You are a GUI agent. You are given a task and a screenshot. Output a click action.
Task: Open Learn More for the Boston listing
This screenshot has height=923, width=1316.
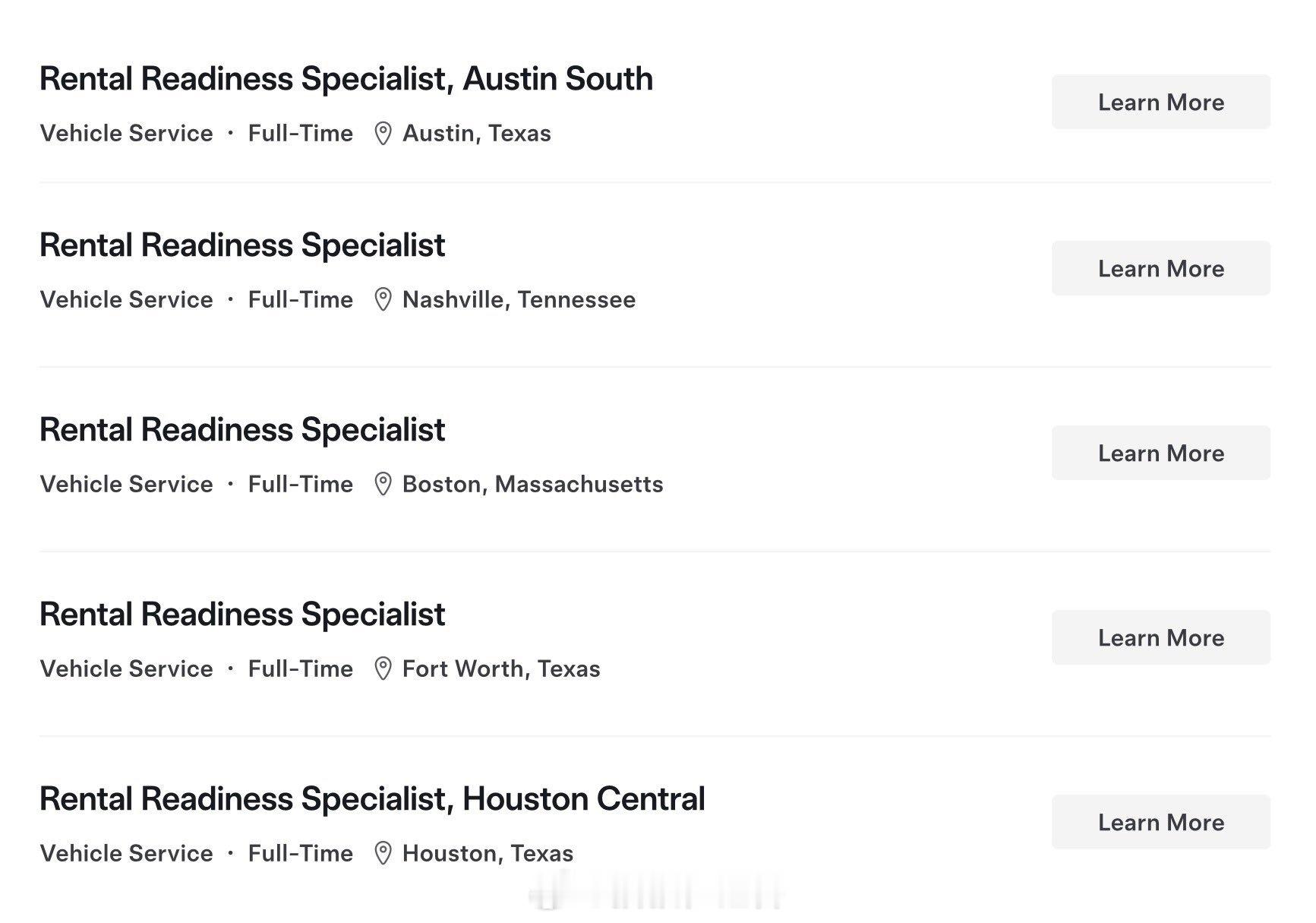(1160, 453)
